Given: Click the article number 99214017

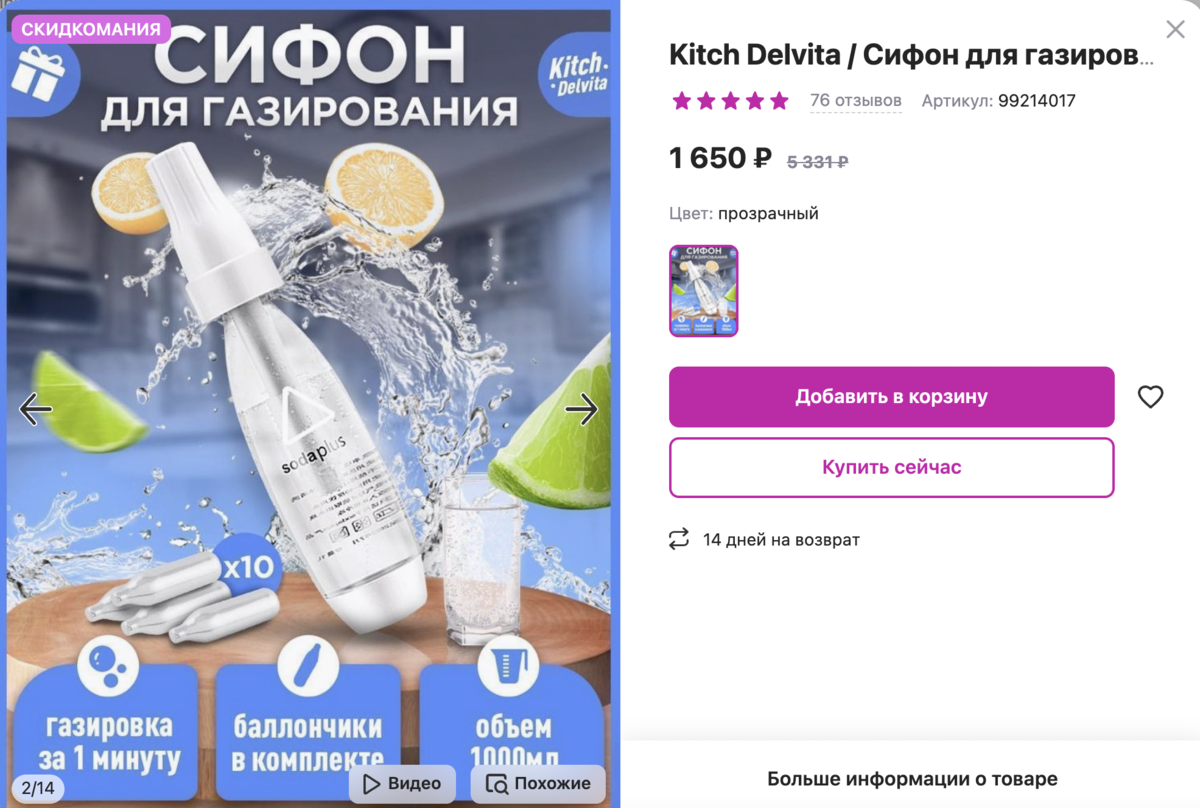Looking at the screenshot, I should [1037, 101].
